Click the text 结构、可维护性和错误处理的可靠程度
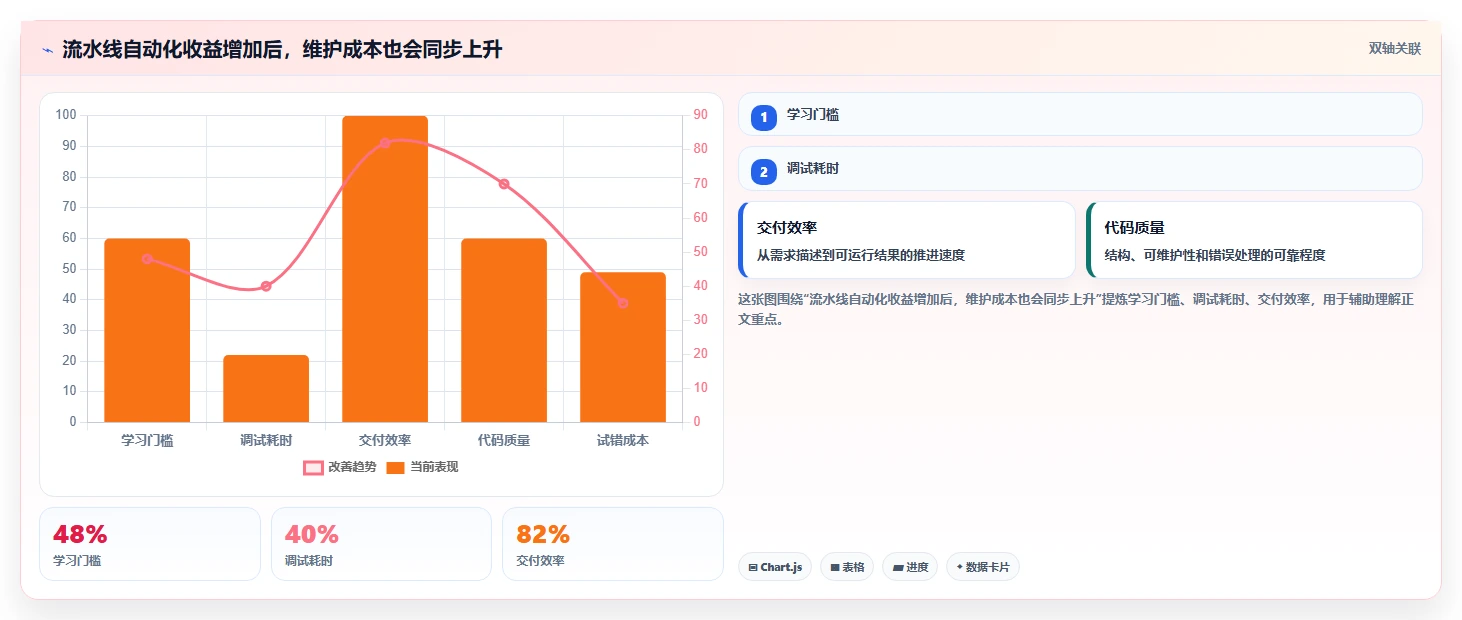This screenshot has height=620, width=1462. coord(1215,255)
